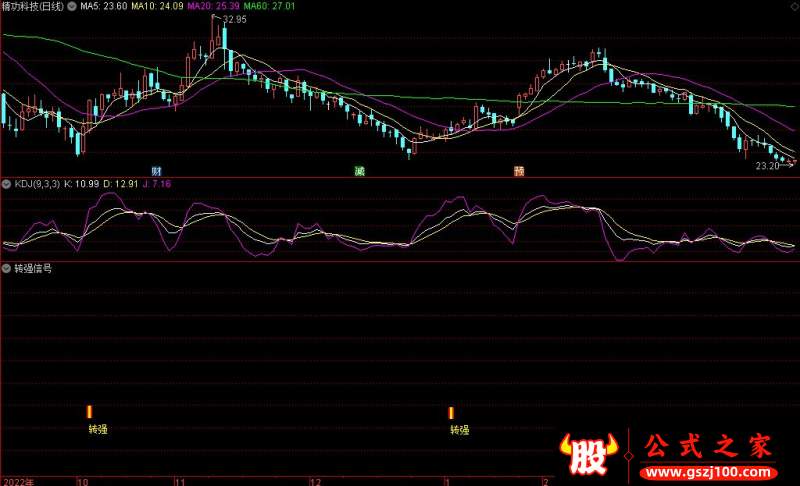Click the 转强信号 indicator name

(34, 269)
